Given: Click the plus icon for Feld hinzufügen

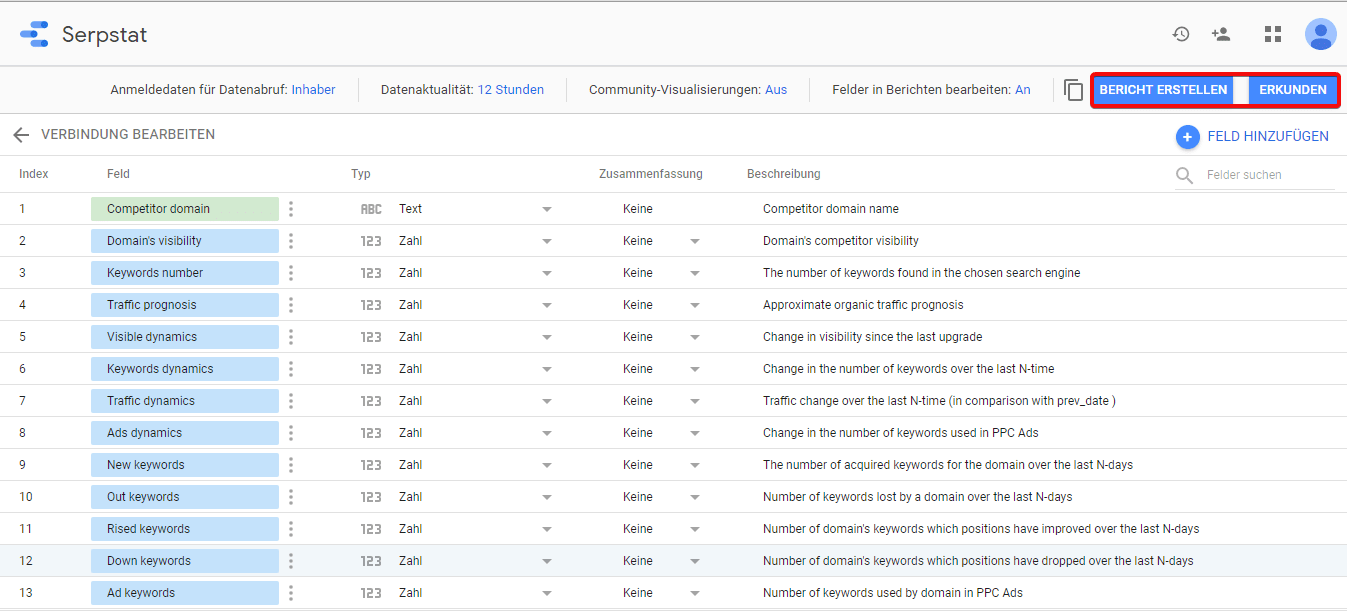Looking at the screenshot, I should (1187, 137).
